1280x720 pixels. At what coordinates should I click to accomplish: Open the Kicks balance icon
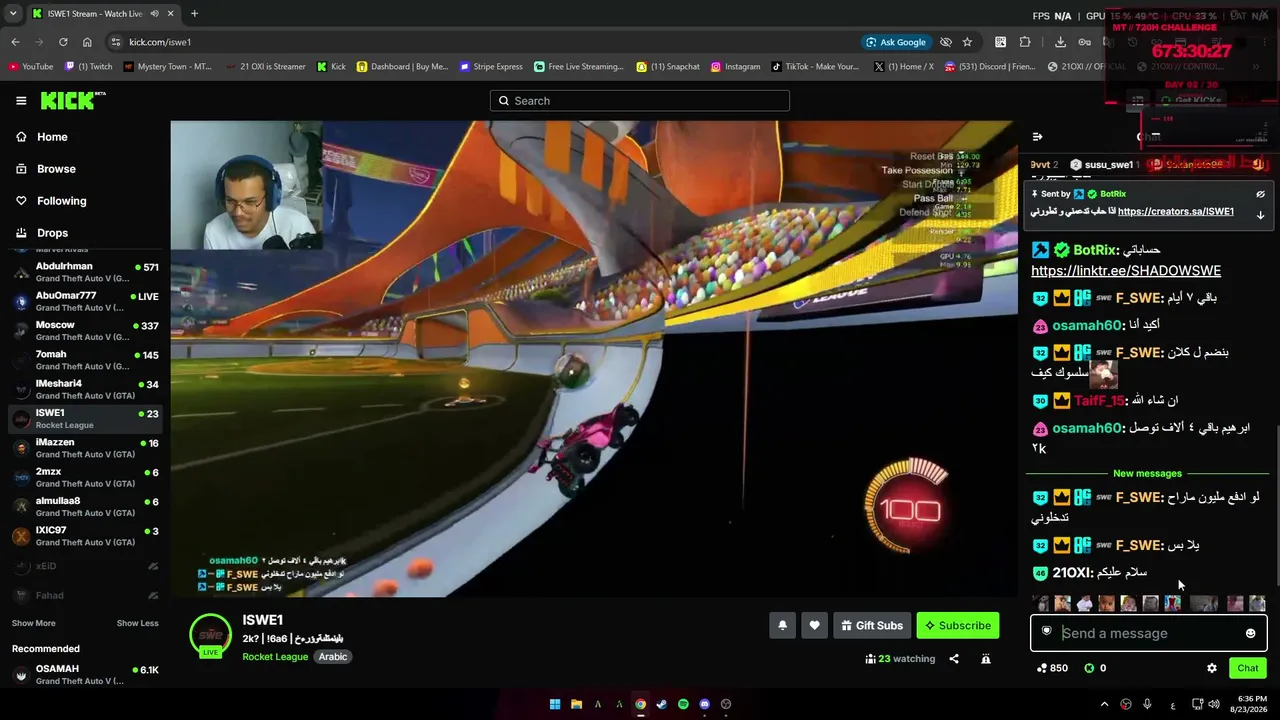[1090, 668]
